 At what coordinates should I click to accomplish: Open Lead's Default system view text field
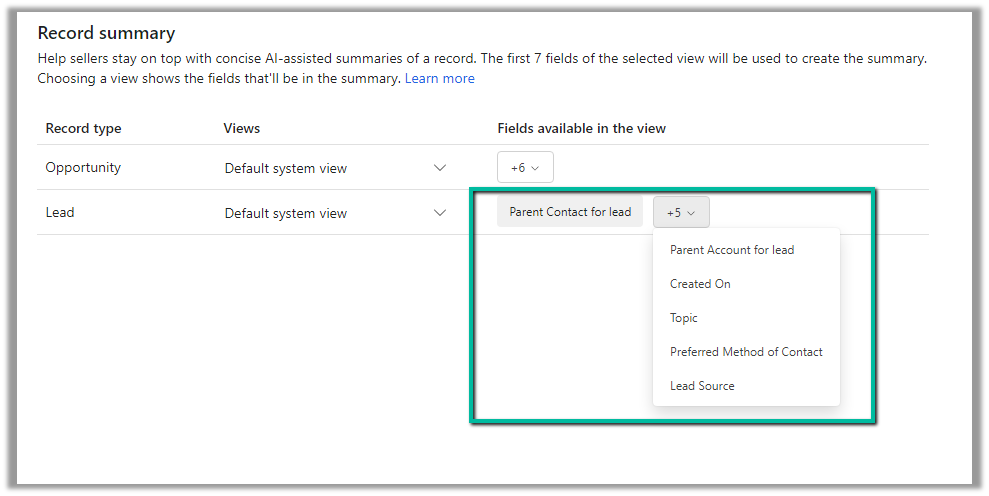click(286, 214)
